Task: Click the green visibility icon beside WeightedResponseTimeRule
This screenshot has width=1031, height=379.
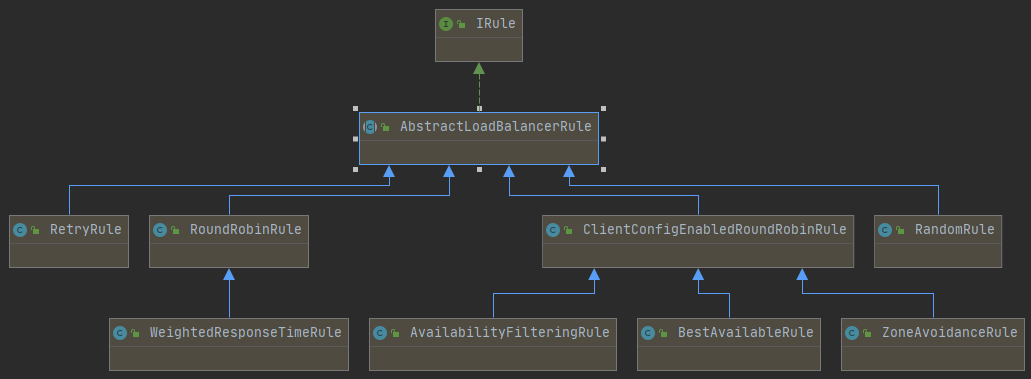Action: click(x=135, y=334)
